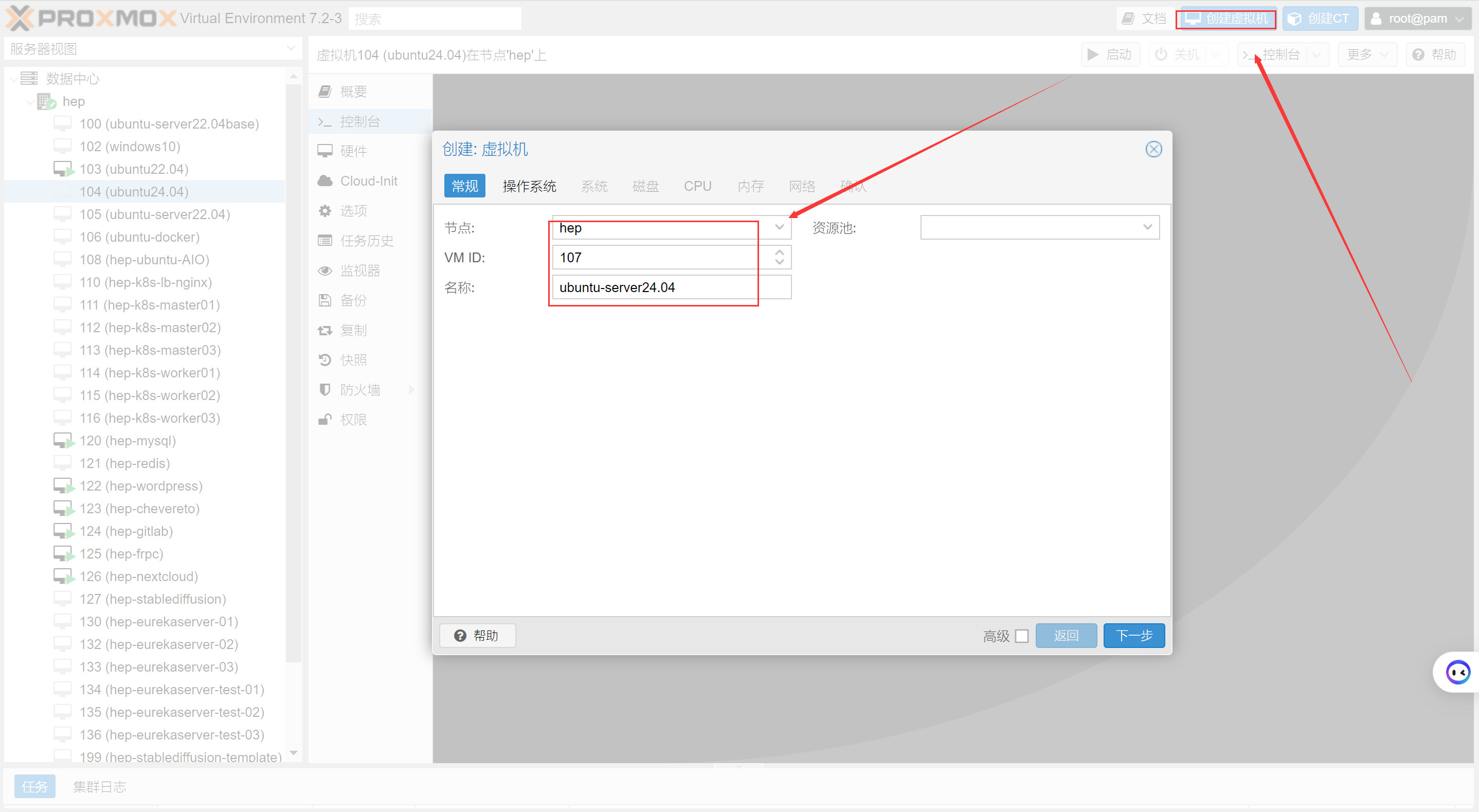Click the toolbar 帮助 button
The image size is (1479, 812).
coord(1435,55)
